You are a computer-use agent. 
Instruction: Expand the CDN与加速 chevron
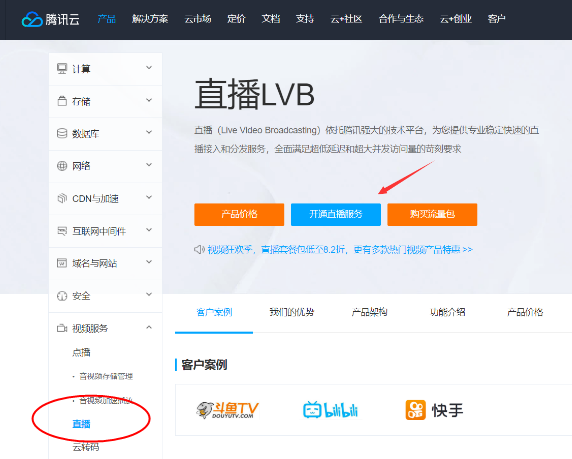149,197
